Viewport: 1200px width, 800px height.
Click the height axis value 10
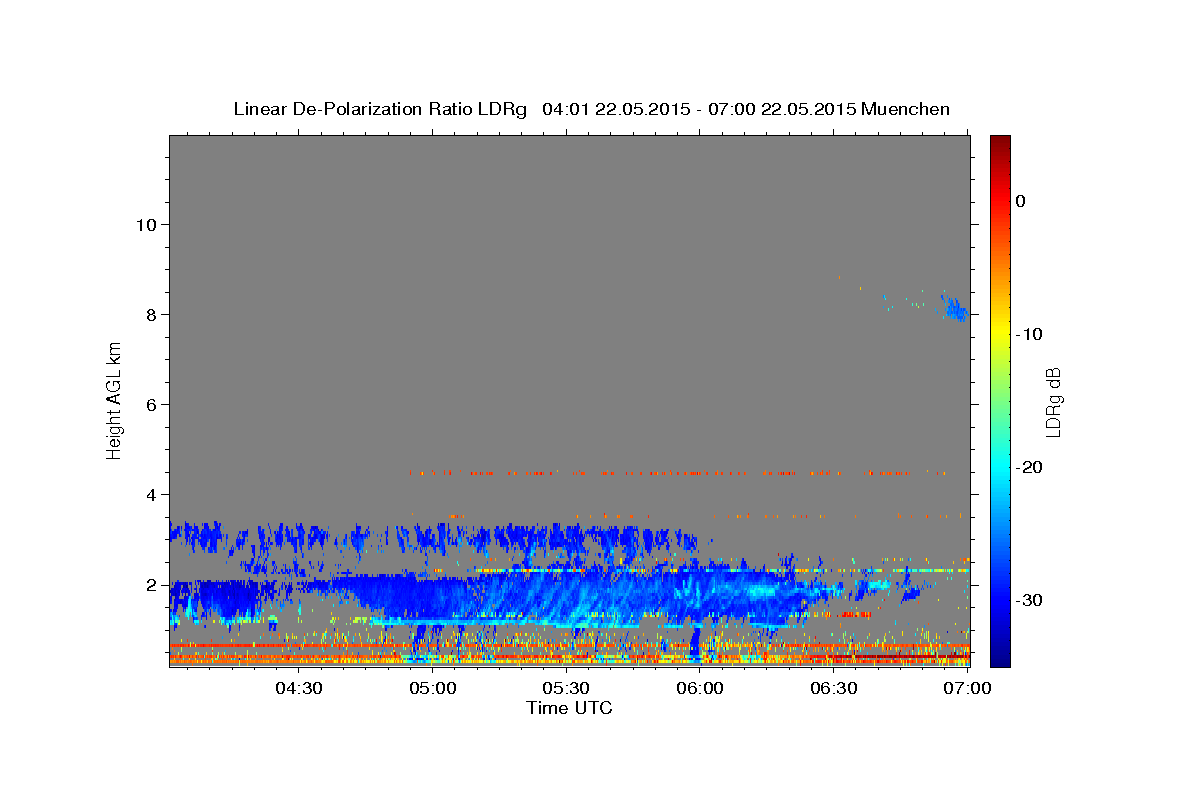coord(145,224)
